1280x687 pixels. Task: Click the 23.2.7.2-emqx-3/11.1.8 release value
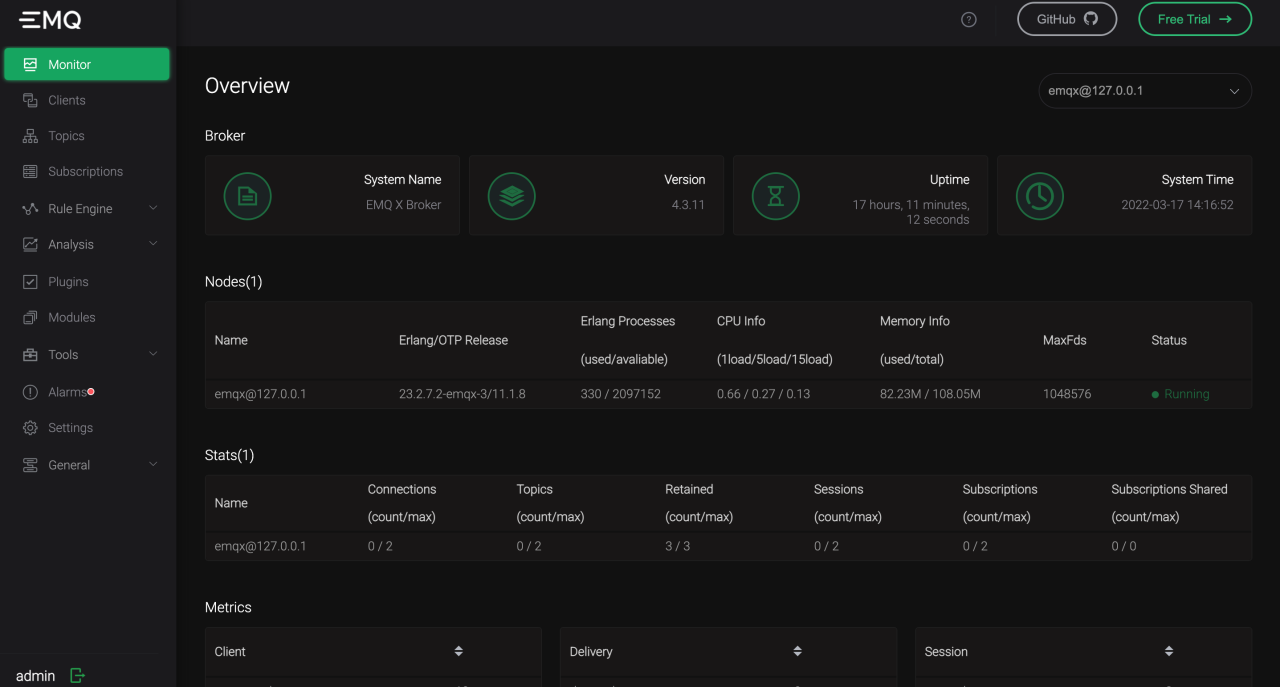point(462,394)
